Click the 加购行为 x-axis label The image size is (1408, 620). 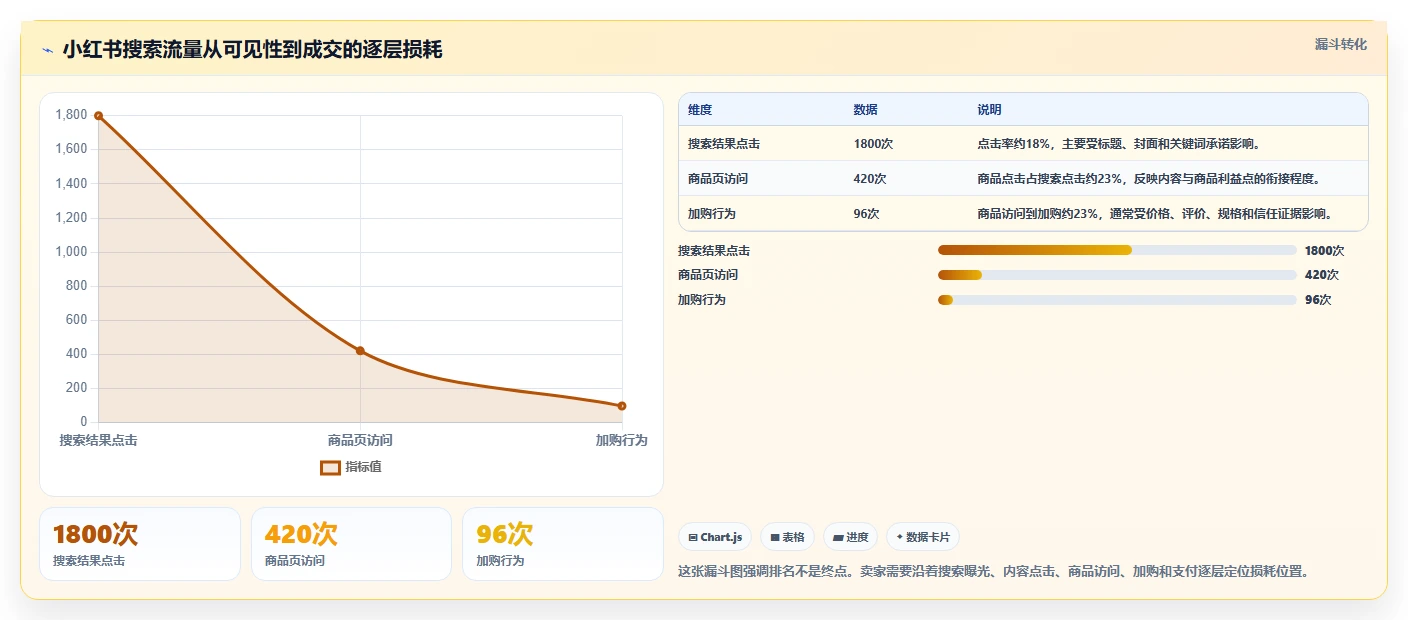pos(622,440)
